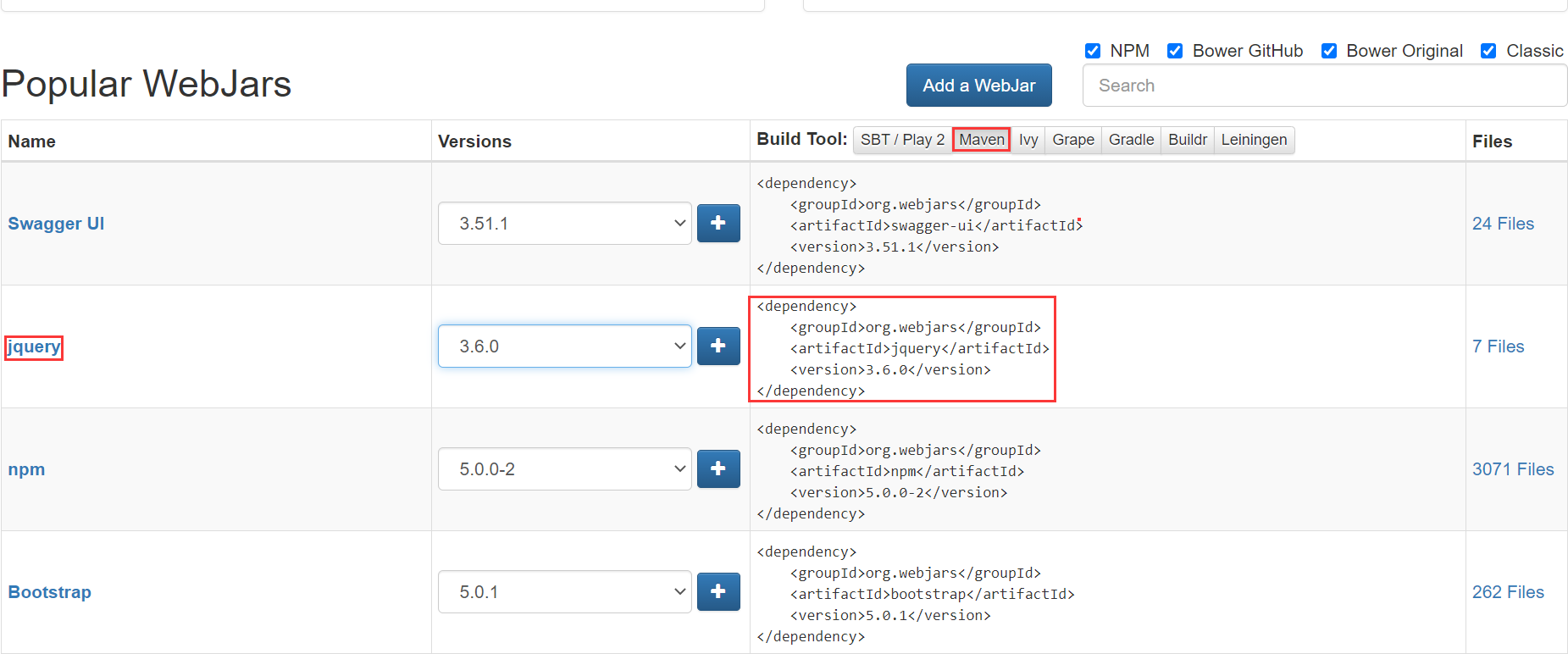Open the Swagger UI 3.51.1 version dropdown
Viewport: 1568px width, 654px height.
pos(564,224)
